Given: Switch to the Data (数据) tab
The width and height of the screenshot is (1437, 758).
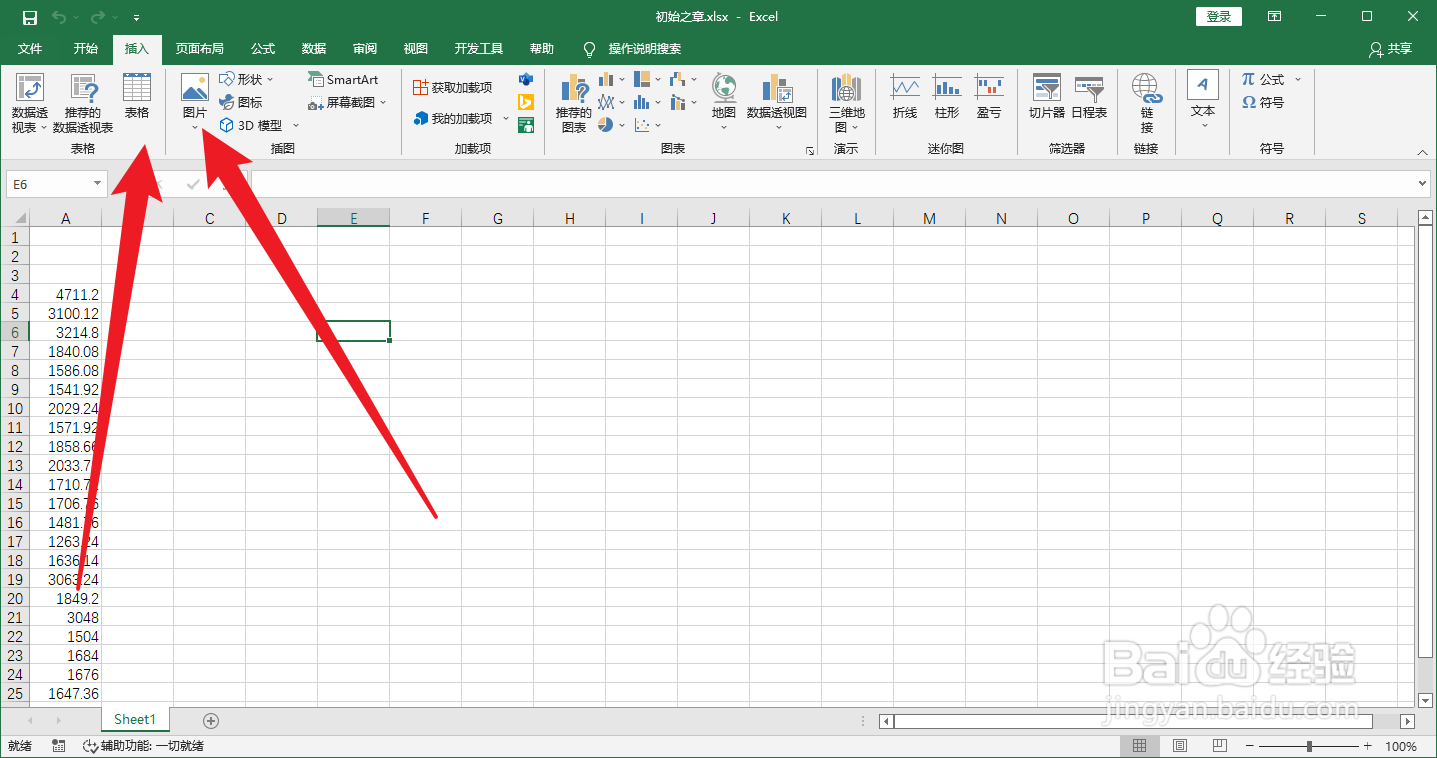Looking at the screenshot, I should 314,49.
